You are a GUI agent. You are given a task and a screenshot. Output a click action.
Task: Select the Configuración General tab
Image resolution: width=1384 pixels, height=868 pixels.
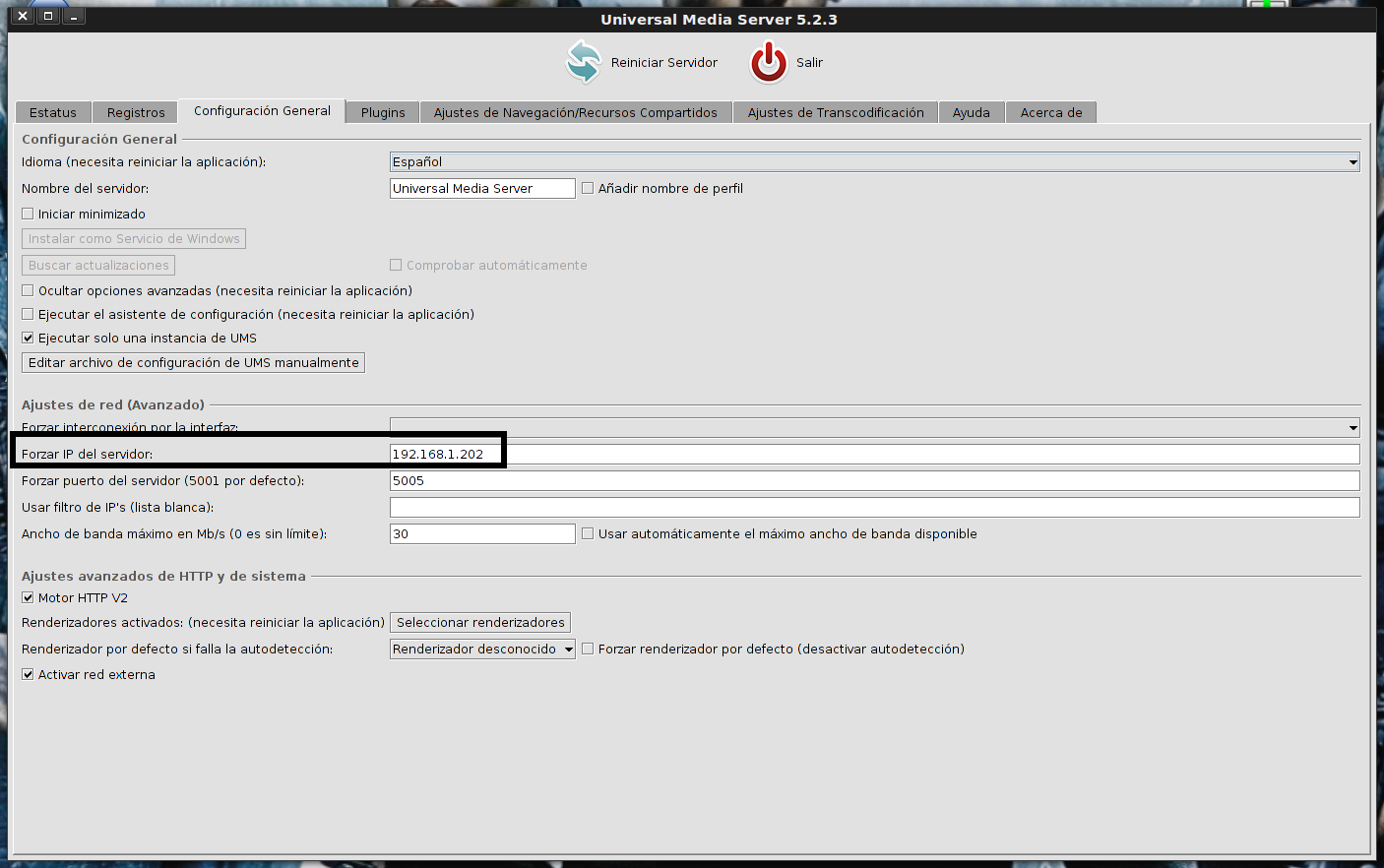(x=262, y=110)
